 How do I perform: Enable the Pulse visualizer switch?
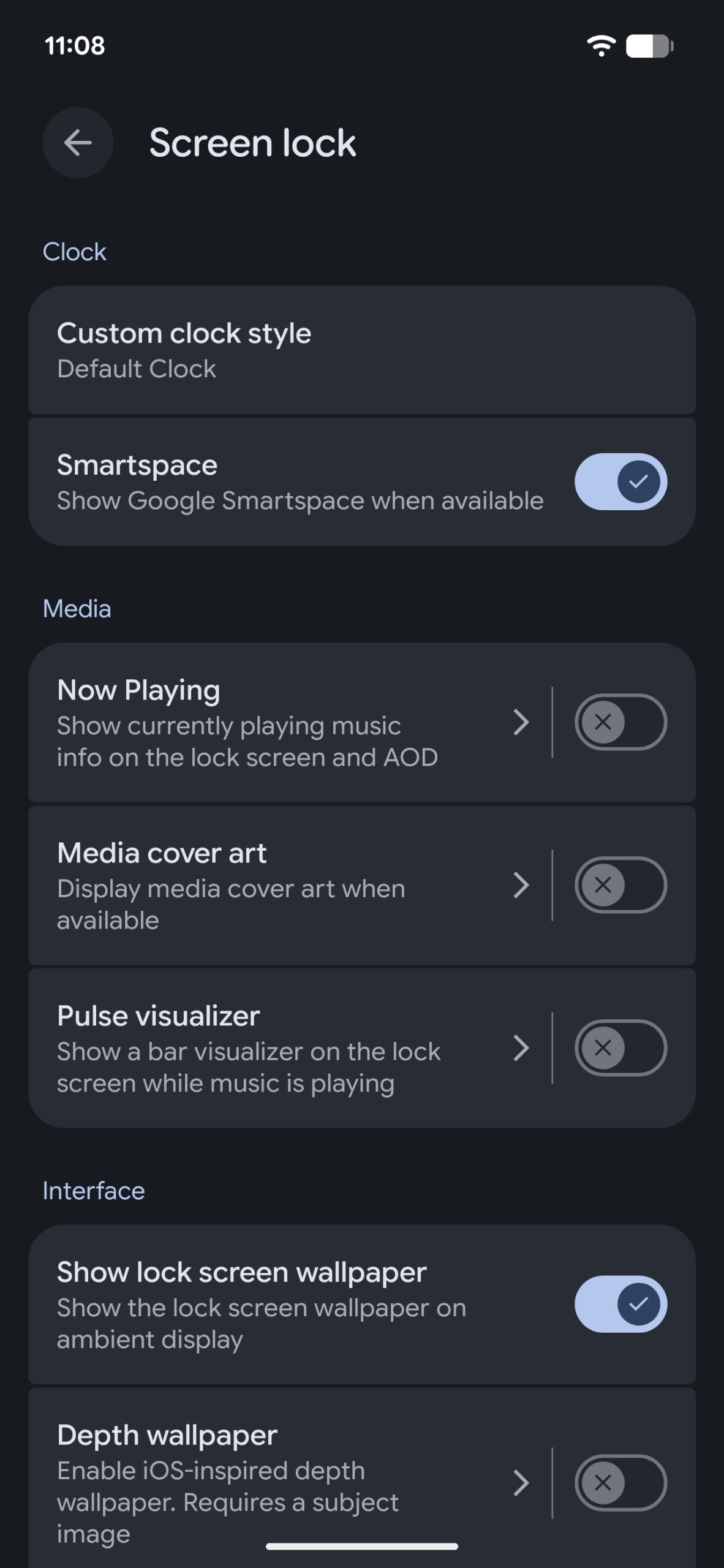(x=620, y=1048)
